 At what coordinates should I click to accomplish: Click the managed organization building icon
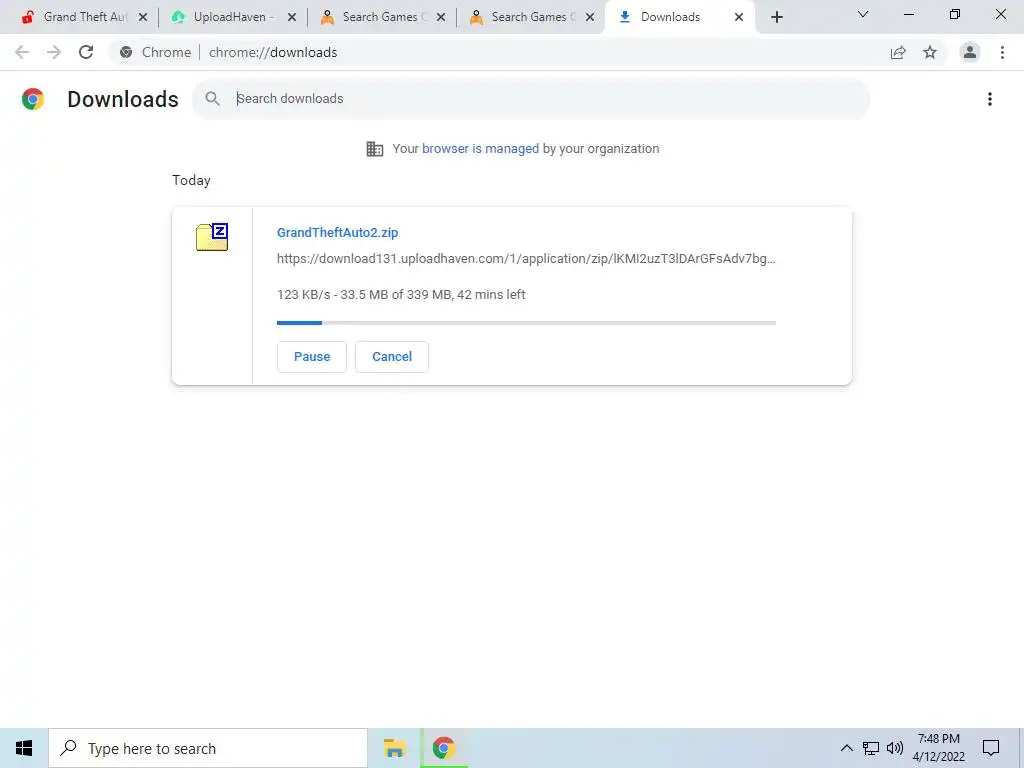point(375,149)
